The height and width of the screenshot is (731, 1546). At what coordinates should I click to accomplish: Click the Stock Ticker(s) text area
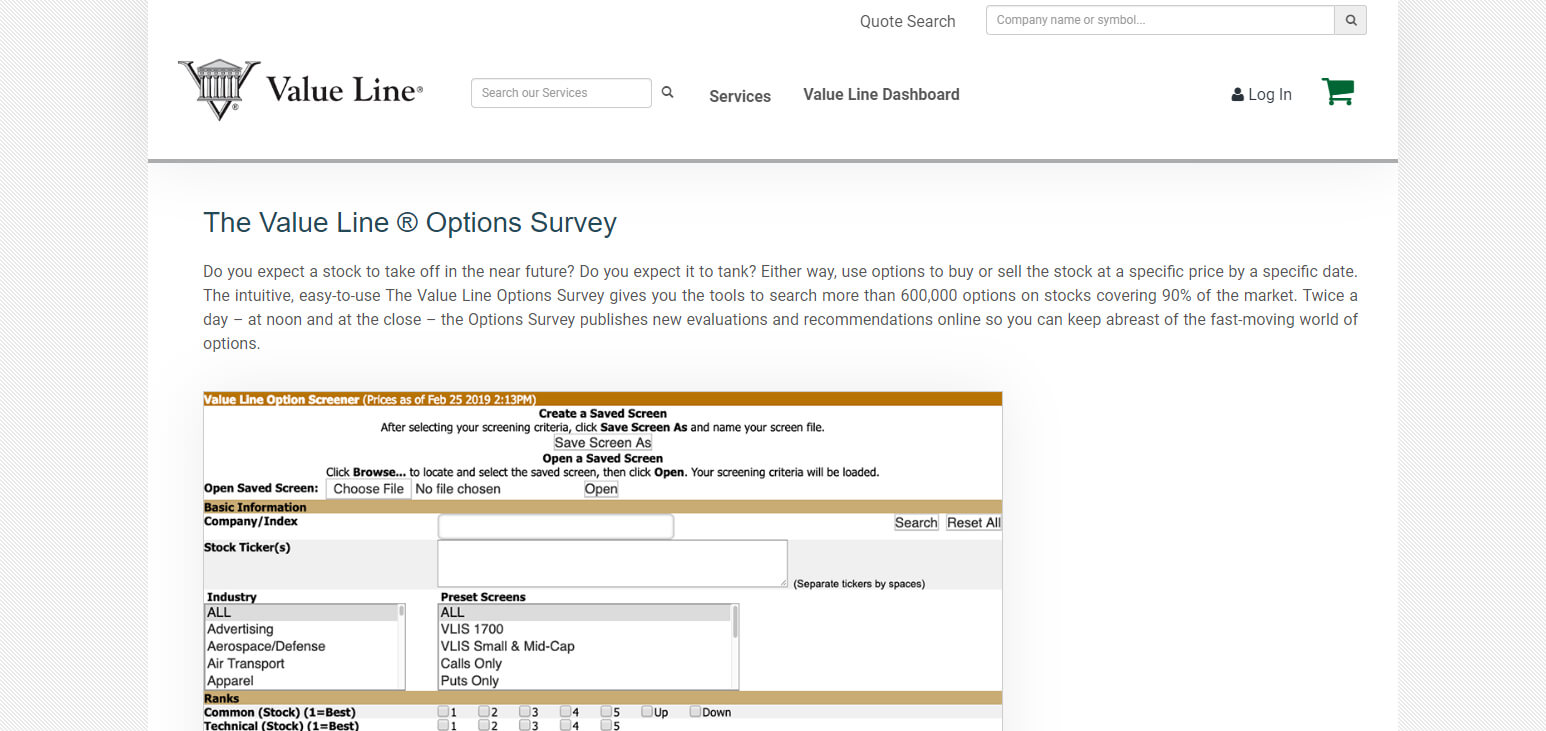tap(612, 564)
